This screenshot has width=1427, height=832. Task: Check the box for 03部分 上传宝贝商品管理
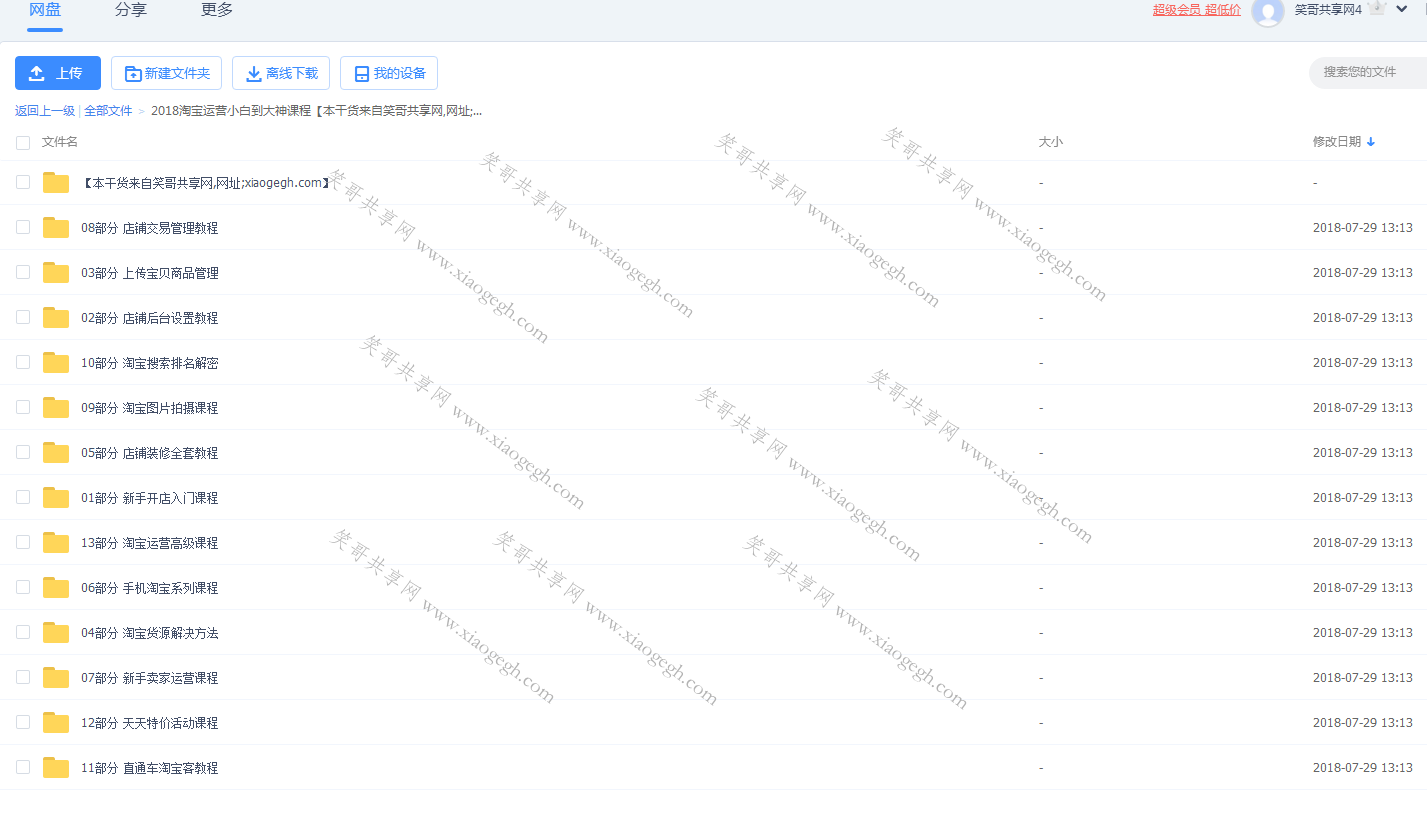(x=23, y=272)
